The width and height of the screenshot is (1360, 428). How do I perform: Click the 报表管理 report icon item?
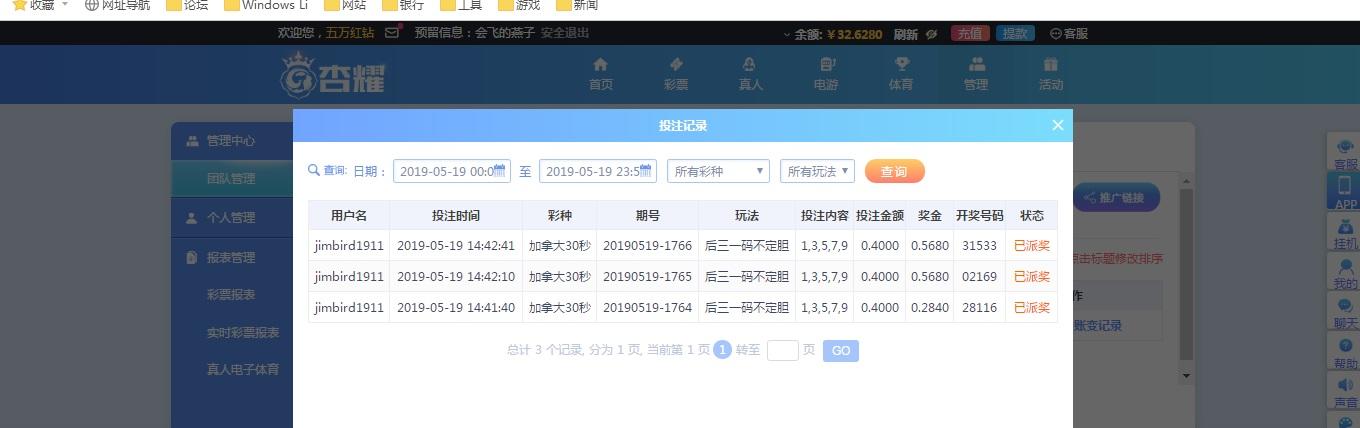[x=192, y=258]
